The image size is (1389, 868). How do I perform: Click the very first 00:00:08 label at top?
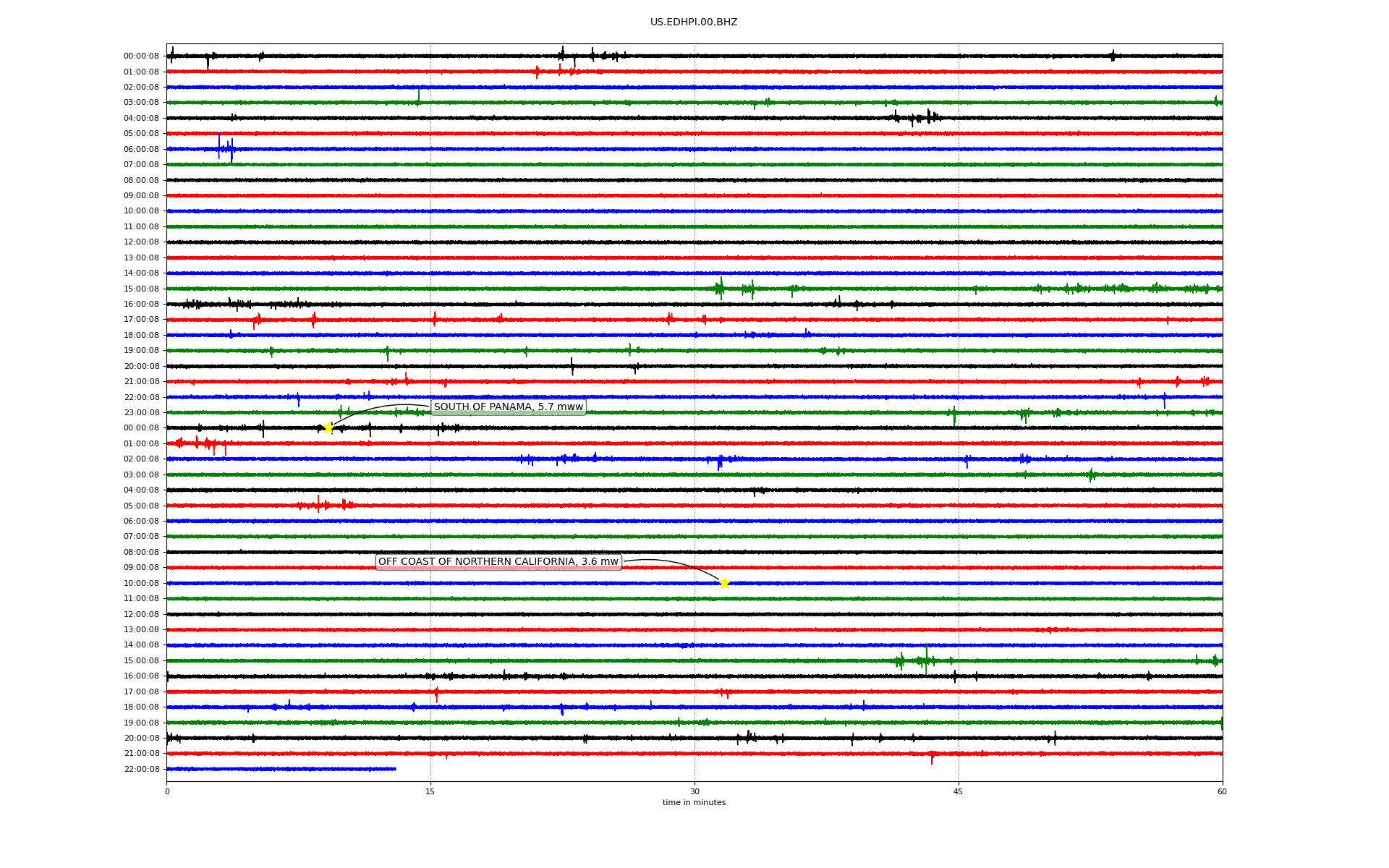tap(141, 56)
